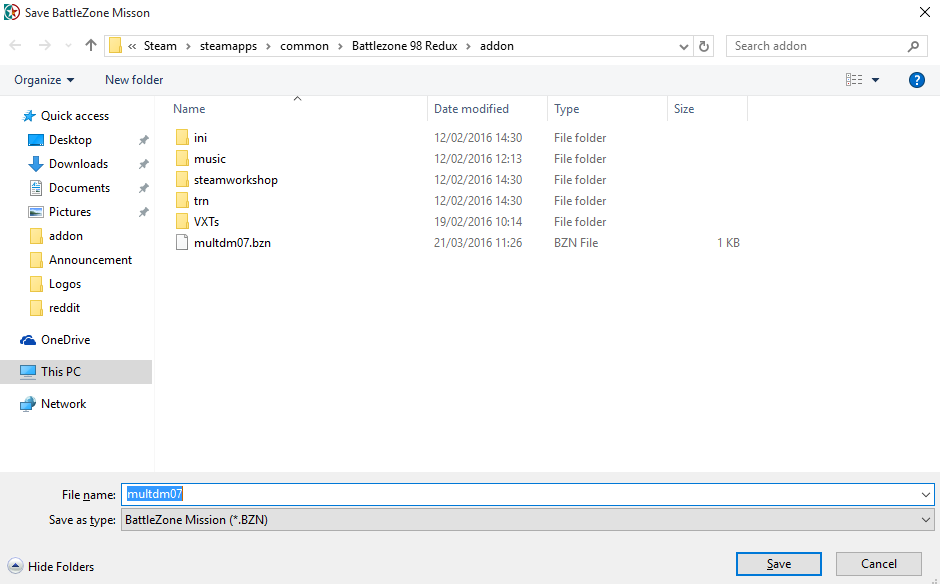Select Battlezone 98 Redux breadcrumb
The image size is (940, 584).
click(405, 46)
